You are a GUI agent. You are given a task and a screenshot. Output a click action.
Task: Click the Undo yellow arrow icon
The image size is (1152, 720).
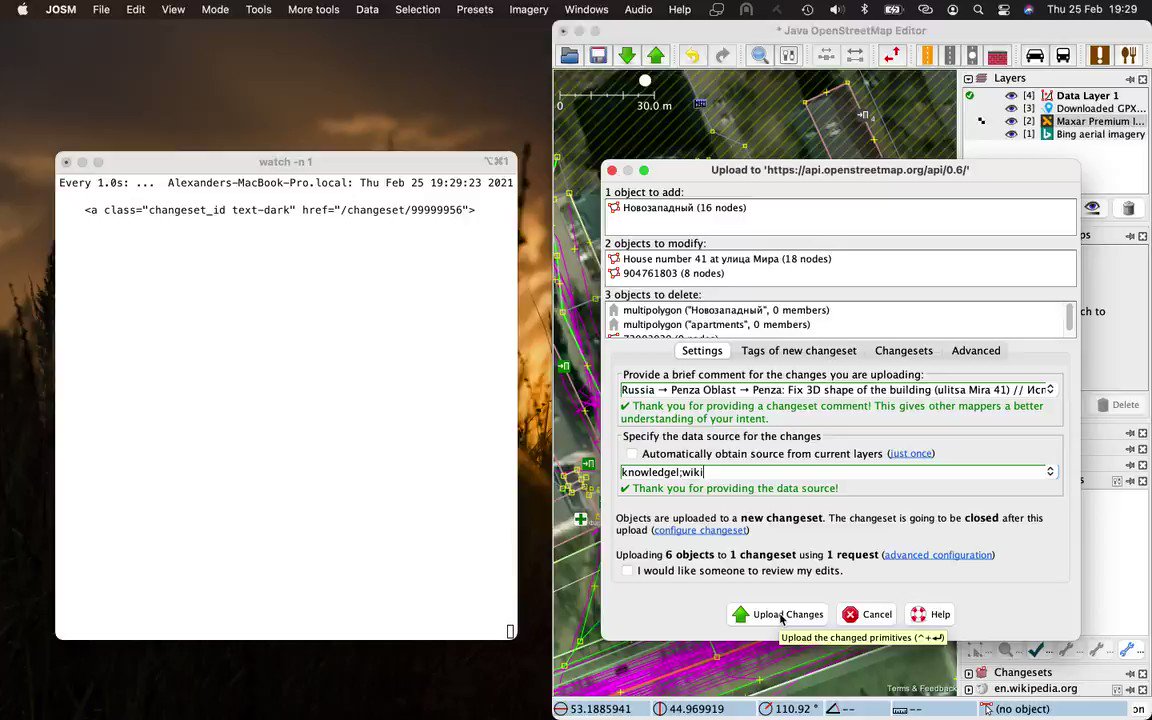(x=692, y=55)
